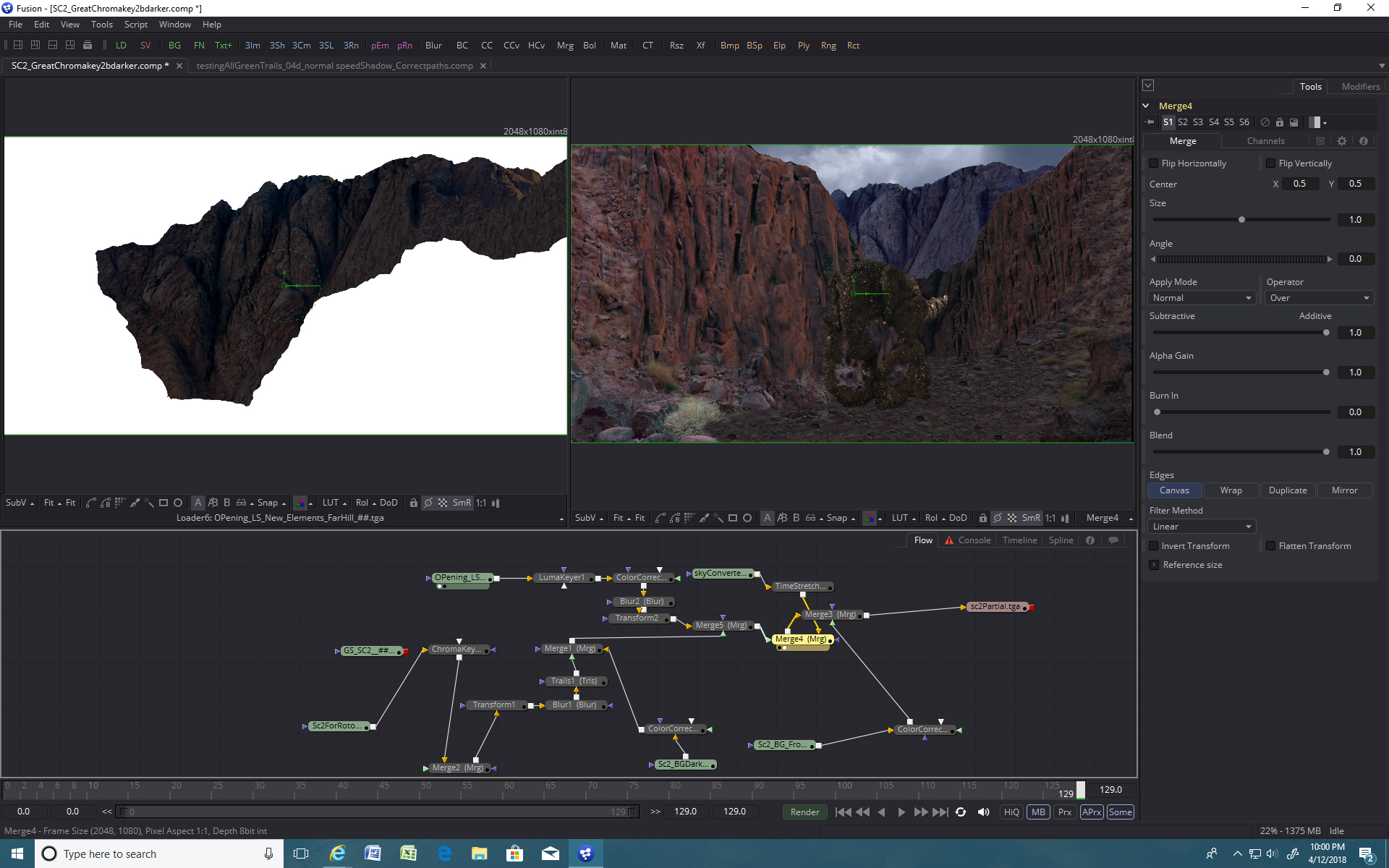Open the LUT menu in right viewer

pos(904,518)
